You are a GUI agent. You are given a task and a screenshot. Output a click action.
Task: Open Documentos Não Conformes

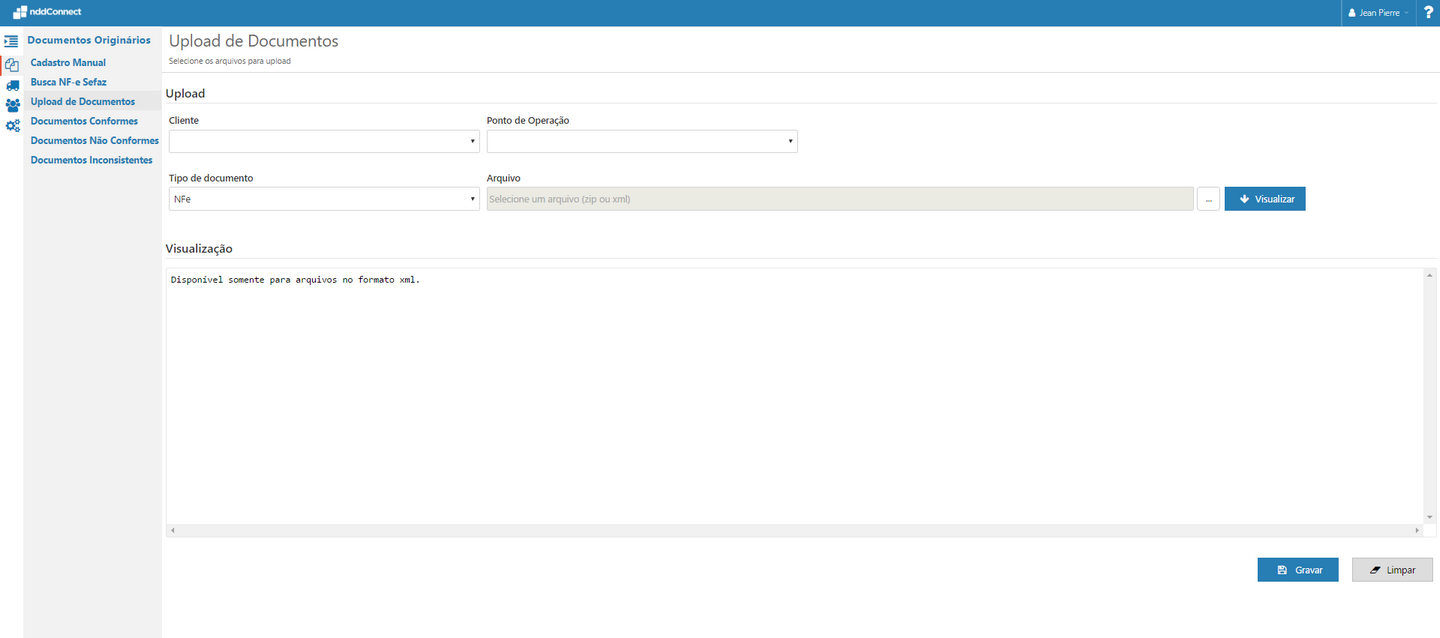(94, 141)
